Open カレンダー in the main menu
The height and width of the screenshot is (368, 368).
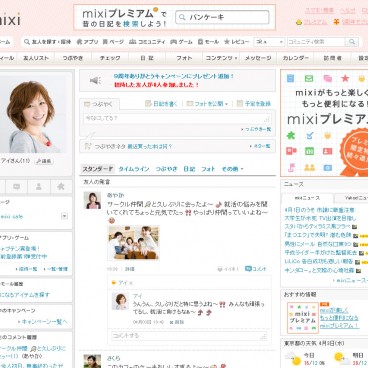pos(295,58)
